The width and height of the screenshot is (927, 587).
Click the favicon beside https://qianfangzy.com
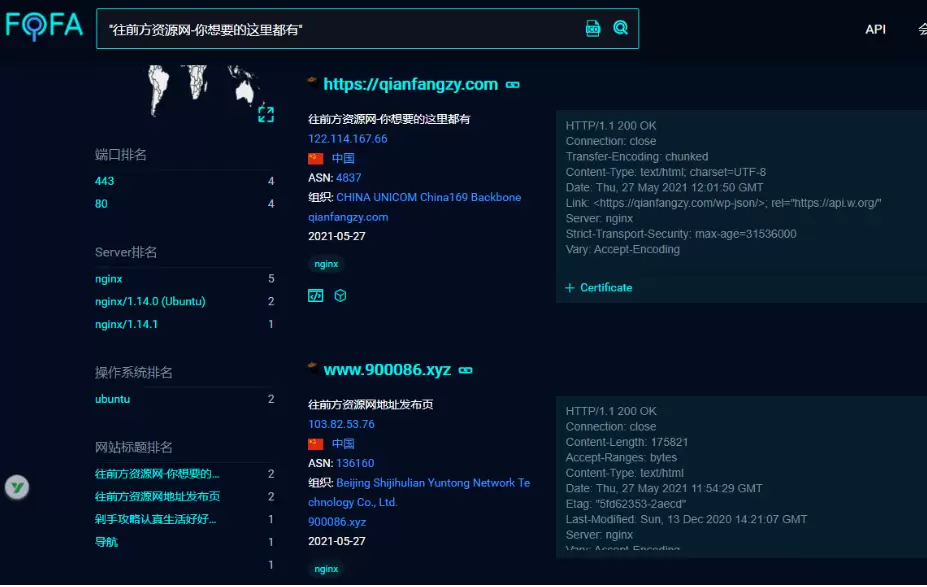click(x=313, y=82)
